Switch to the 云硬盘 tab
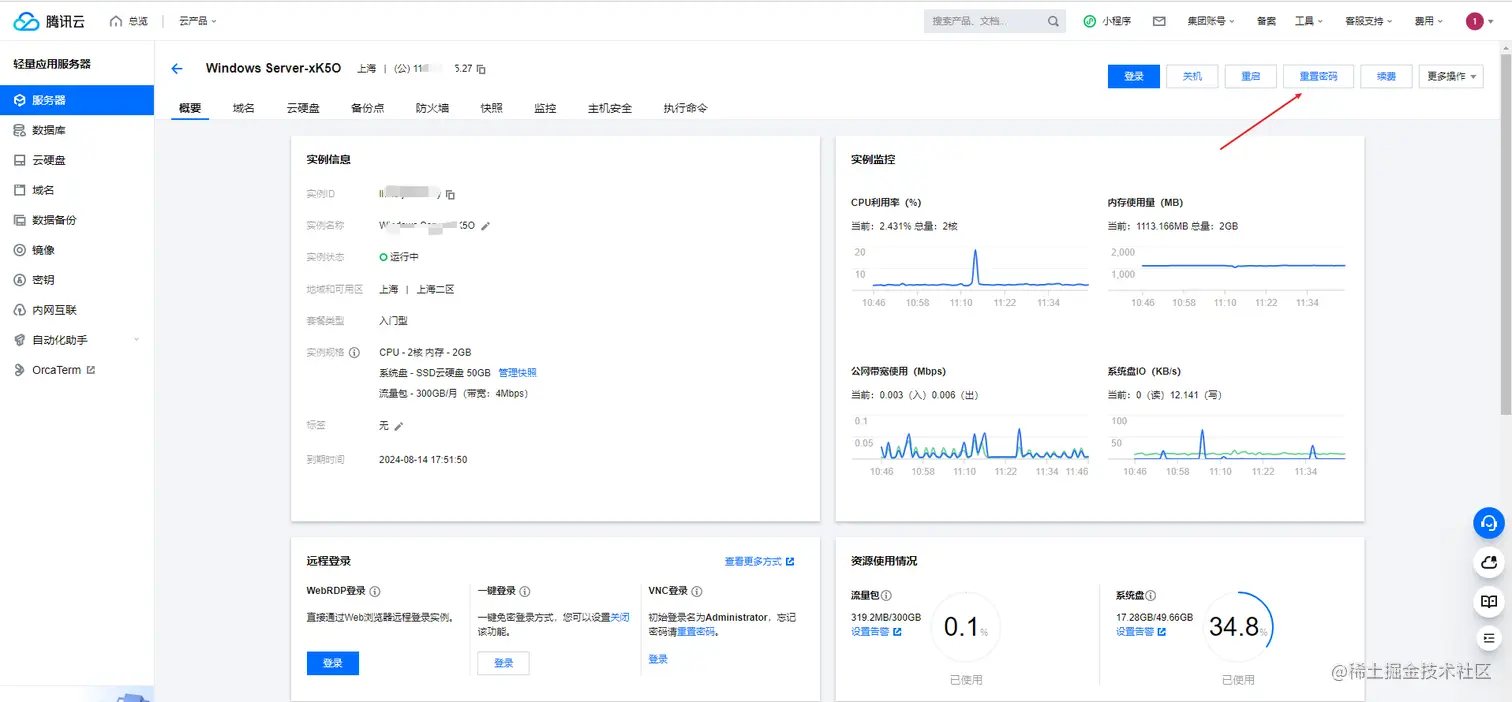 [303, 108]
